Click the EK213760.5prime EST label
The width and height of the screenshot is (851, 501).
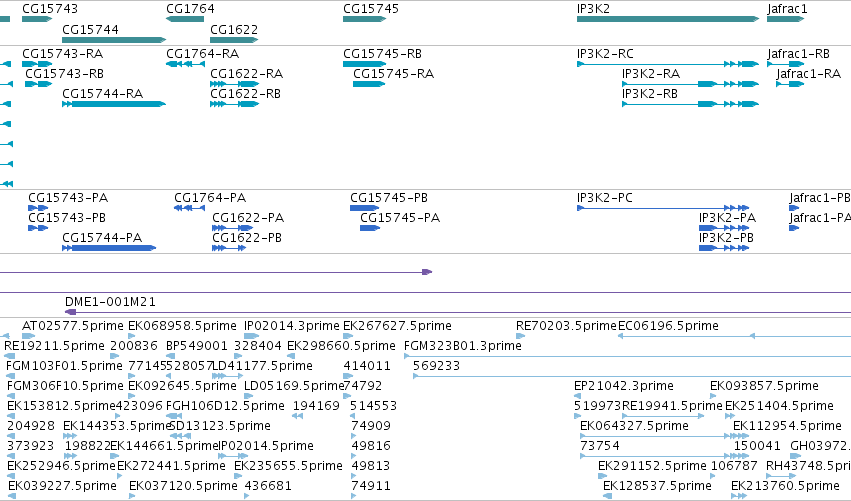(785, 486)
